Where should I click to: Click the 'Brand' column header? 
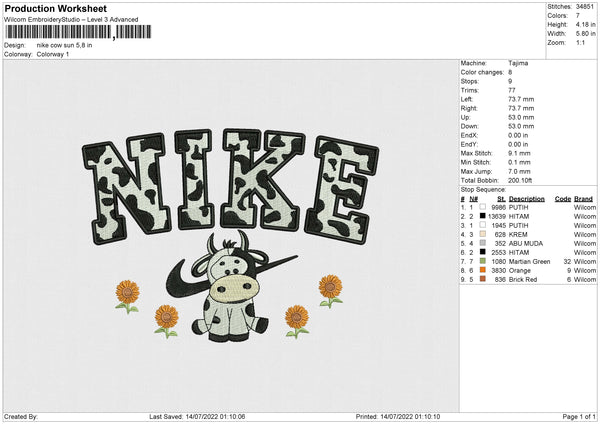[583, 199]
